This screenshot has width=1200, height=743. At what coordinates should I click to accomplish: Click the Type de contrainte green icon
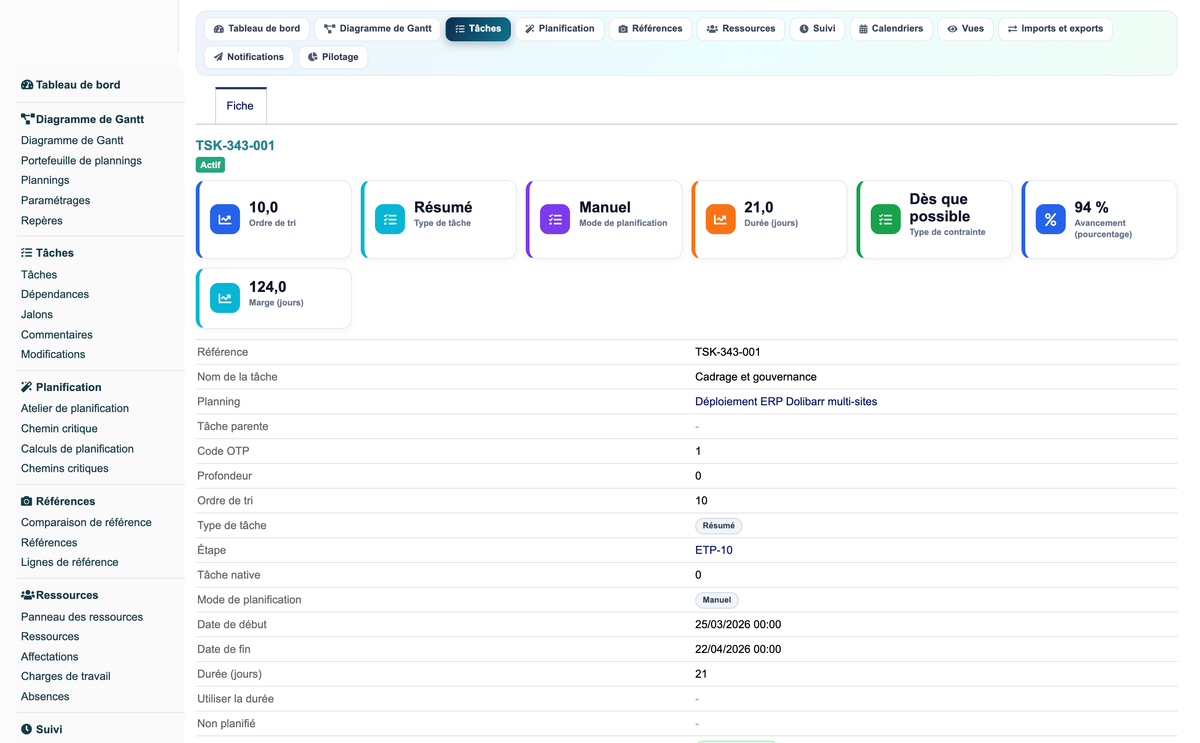885,219
